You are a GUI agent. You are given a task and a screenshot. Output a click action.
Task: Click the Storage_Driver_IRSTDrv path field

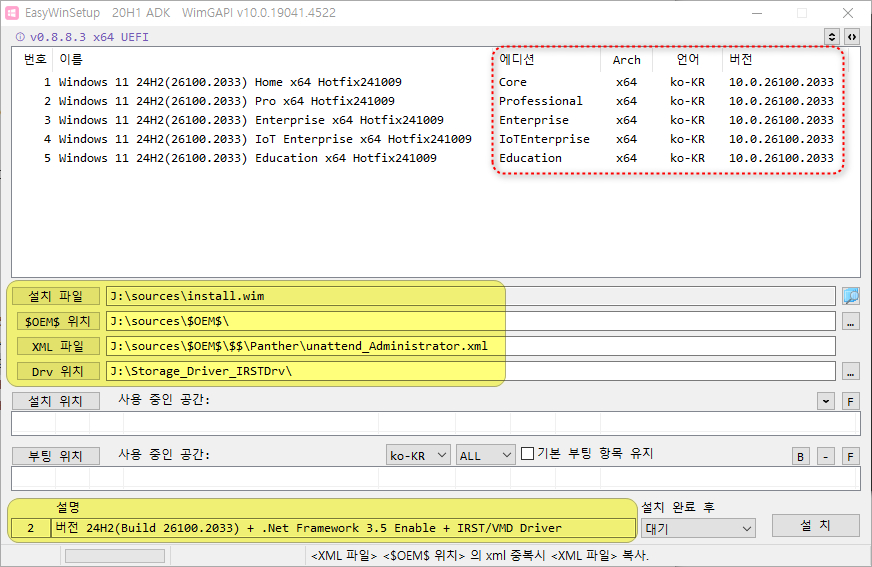(470, 371)
